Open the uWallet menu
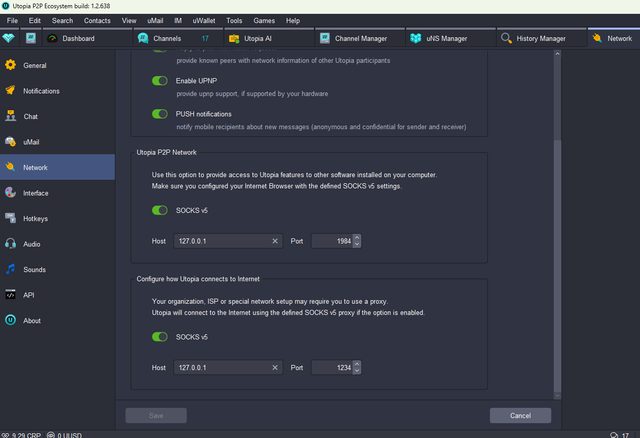Viewport: 640px width, 438px height. pos(204,20)
